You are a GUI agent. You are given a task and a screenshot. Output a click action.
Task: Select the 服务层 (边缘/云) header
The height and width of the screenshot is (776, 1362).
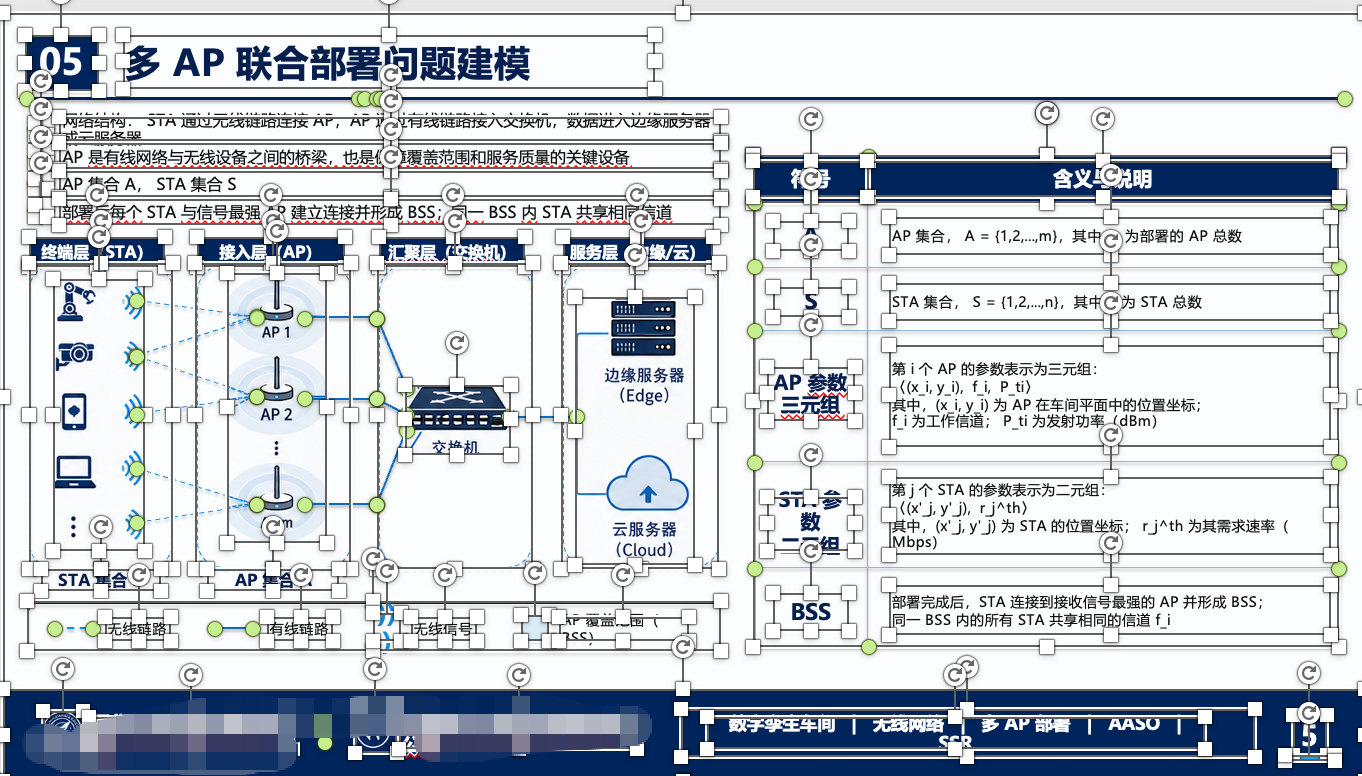point(640,253)
